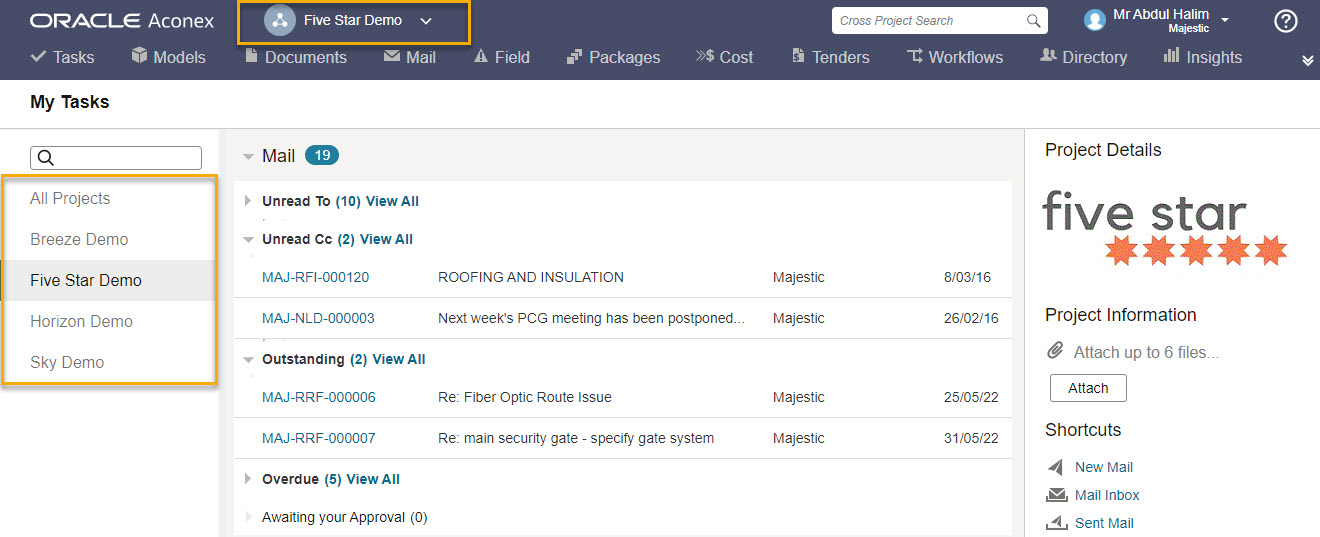
Task: Collapse the Unread Cc group
Action: tap(248, 240)
